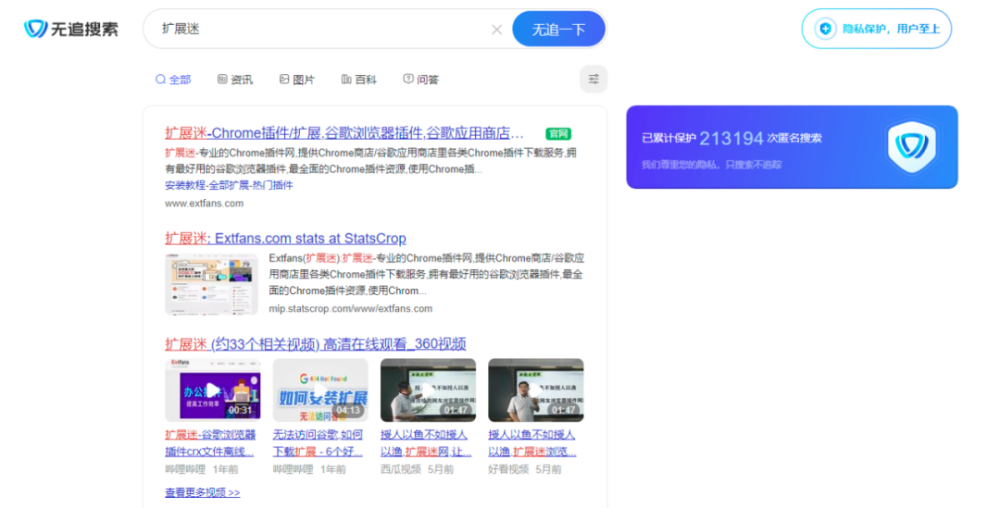Click the 西瓜视频 5月前 source label

[417, 470]
